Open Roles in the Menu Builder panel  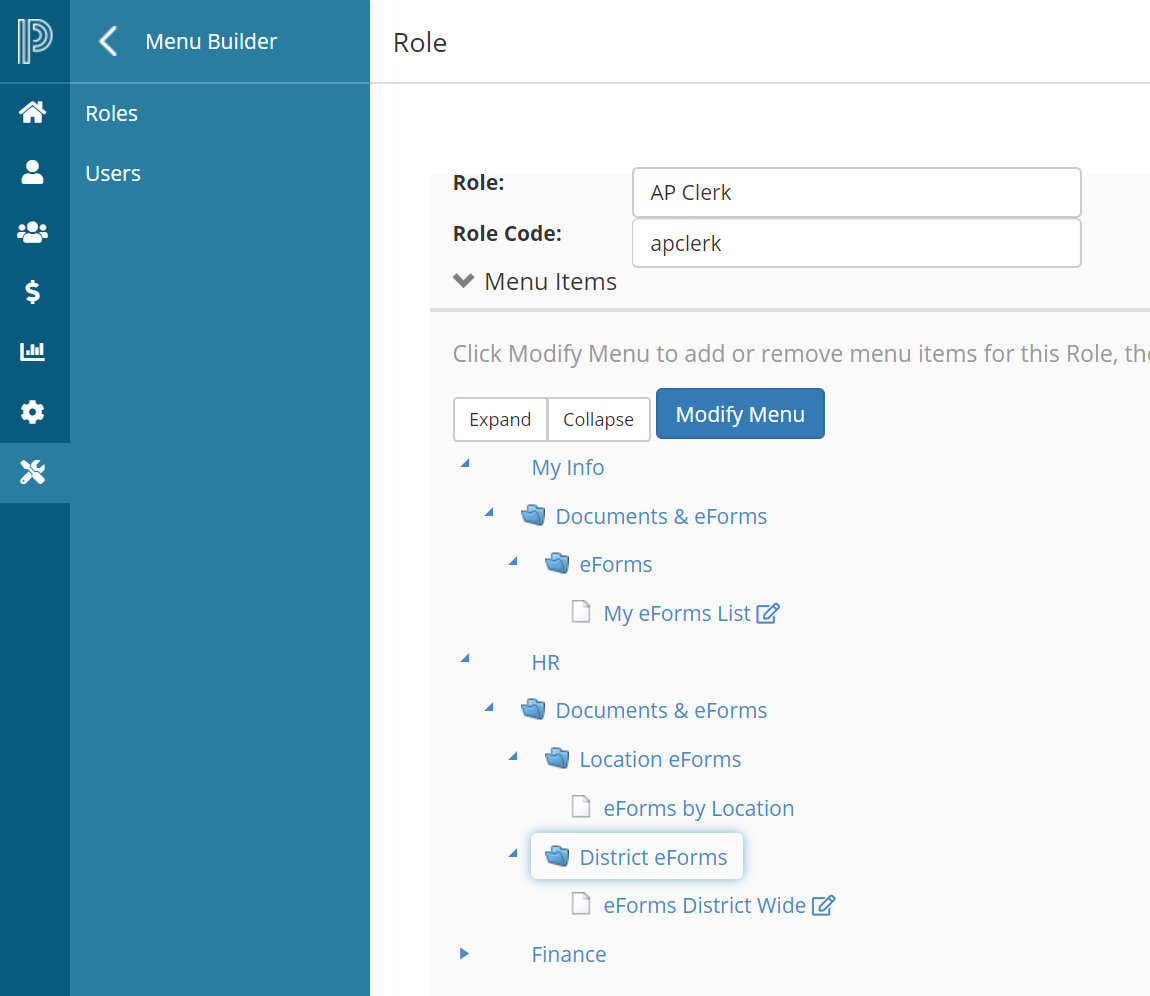(112, 114)
